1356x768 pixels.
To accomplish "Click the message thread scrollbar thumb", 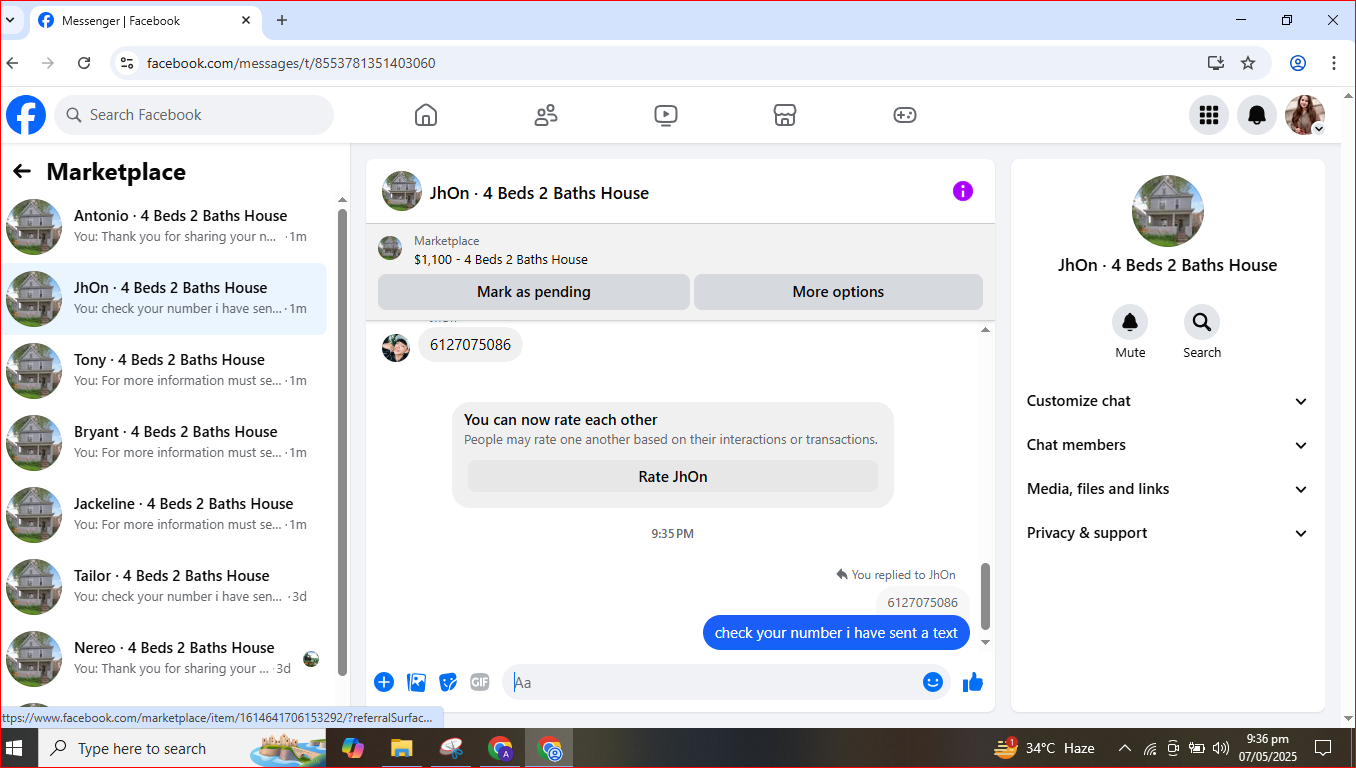I will [x=985, y=595].
